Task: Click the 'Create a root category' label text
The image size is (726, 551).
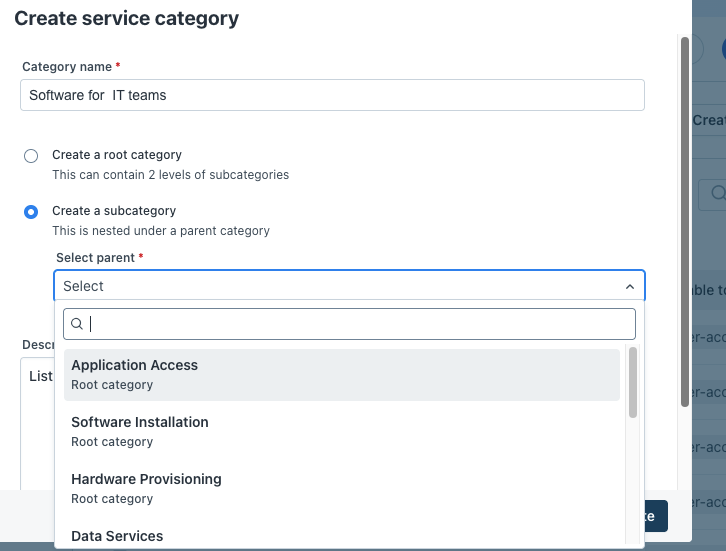Action: 117,155
